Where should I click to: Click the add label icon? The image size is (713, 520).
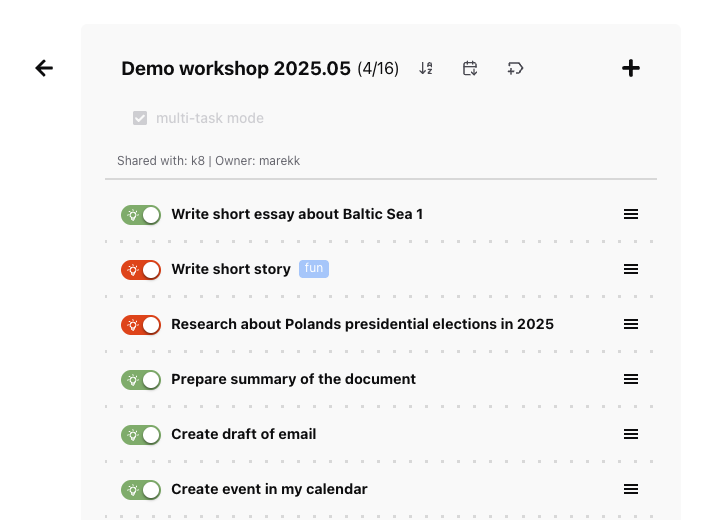515,68
